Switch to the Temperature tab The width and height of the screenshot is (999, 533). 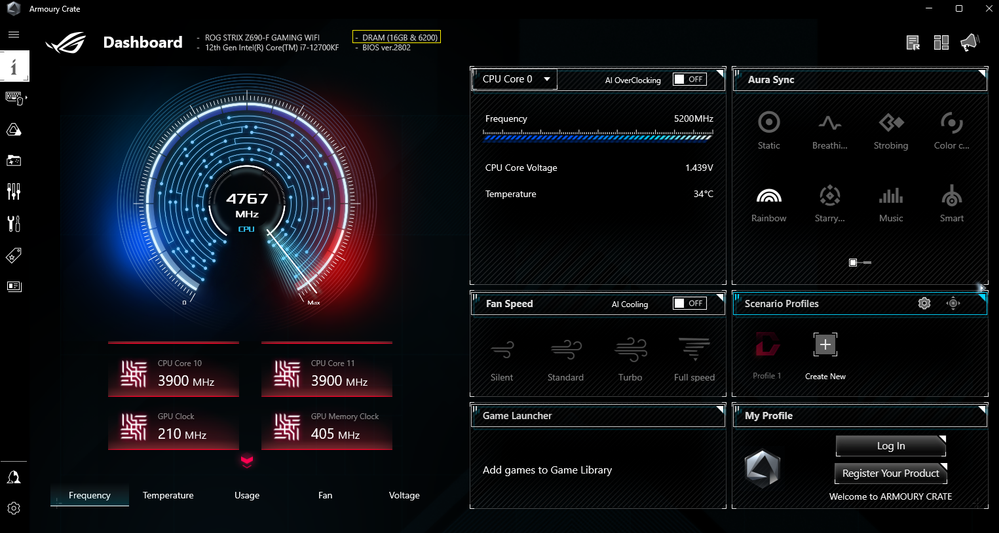coord(168,495)
